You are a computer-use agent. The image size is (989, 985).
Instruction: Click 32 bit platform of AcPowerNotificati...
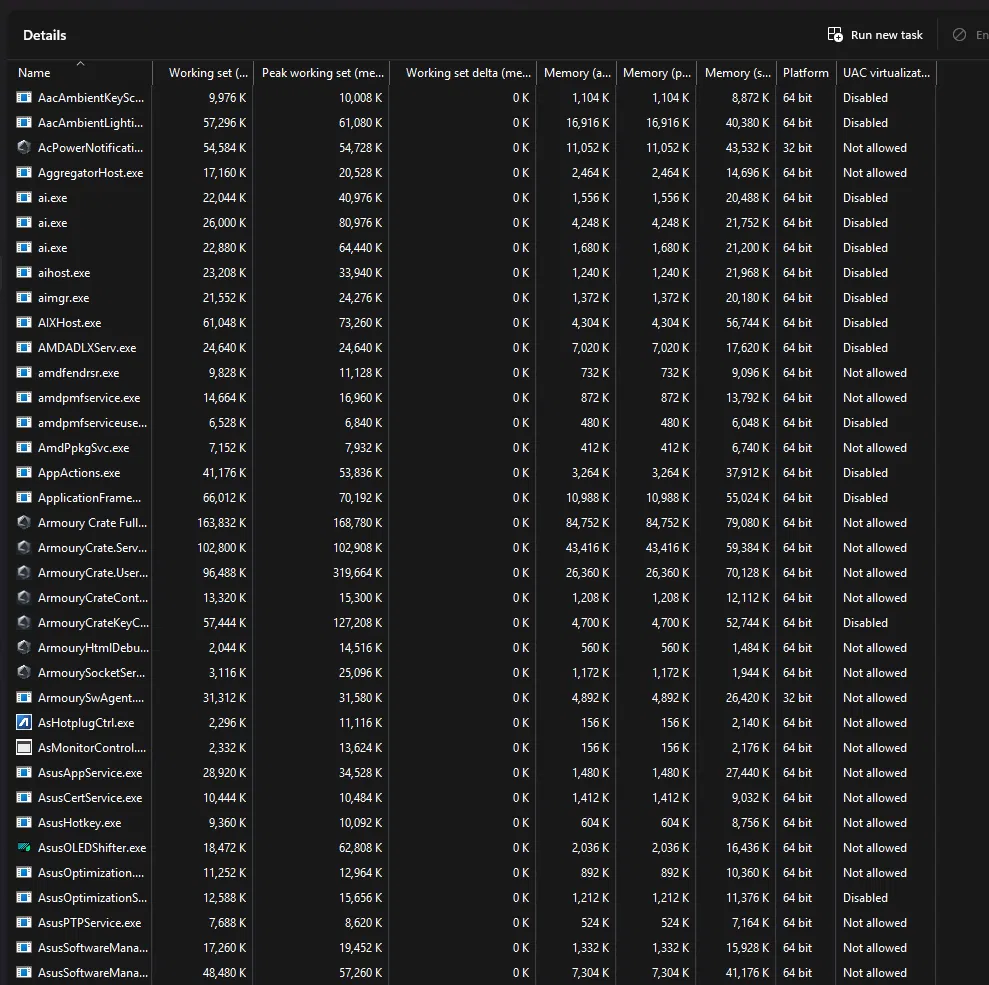797,148
